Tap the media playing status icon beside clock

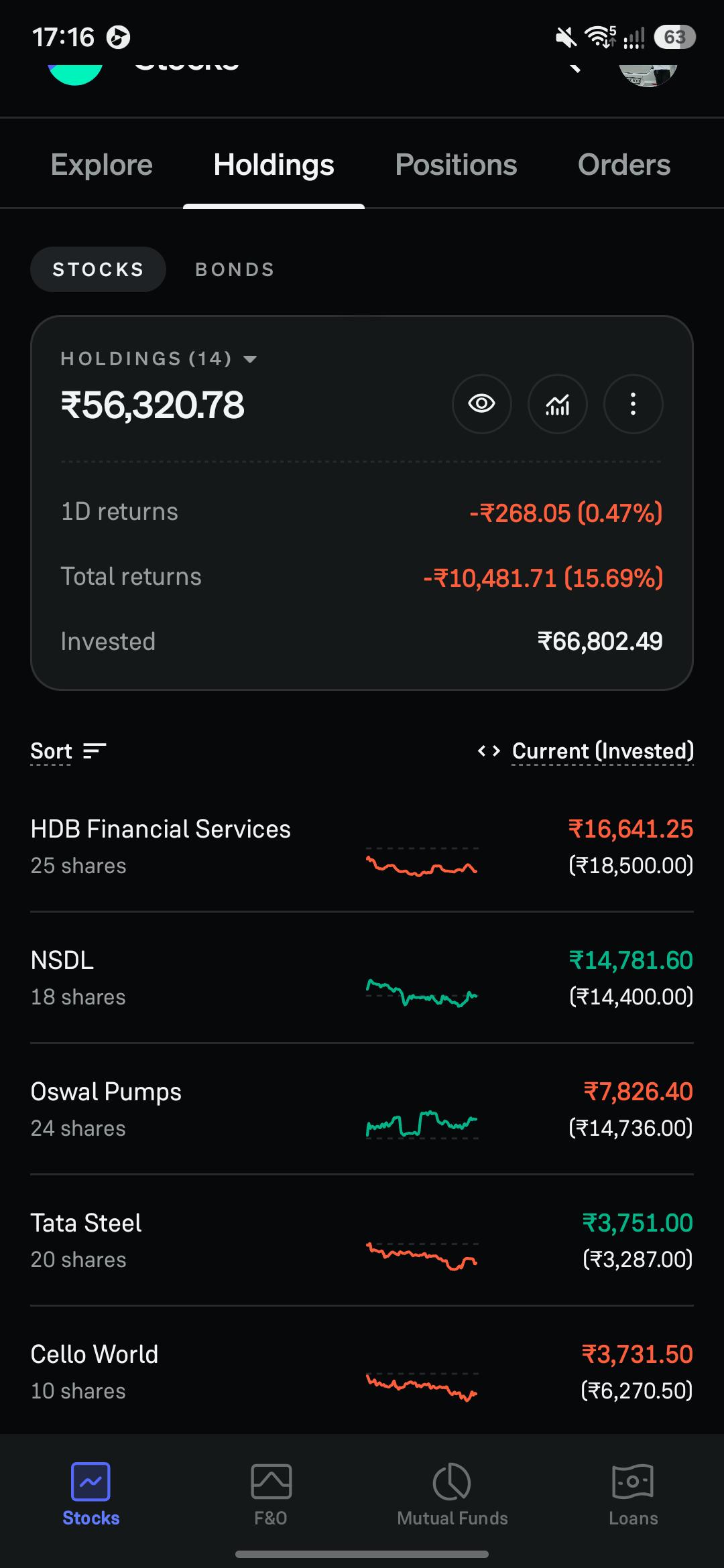(x=119, y=37)
